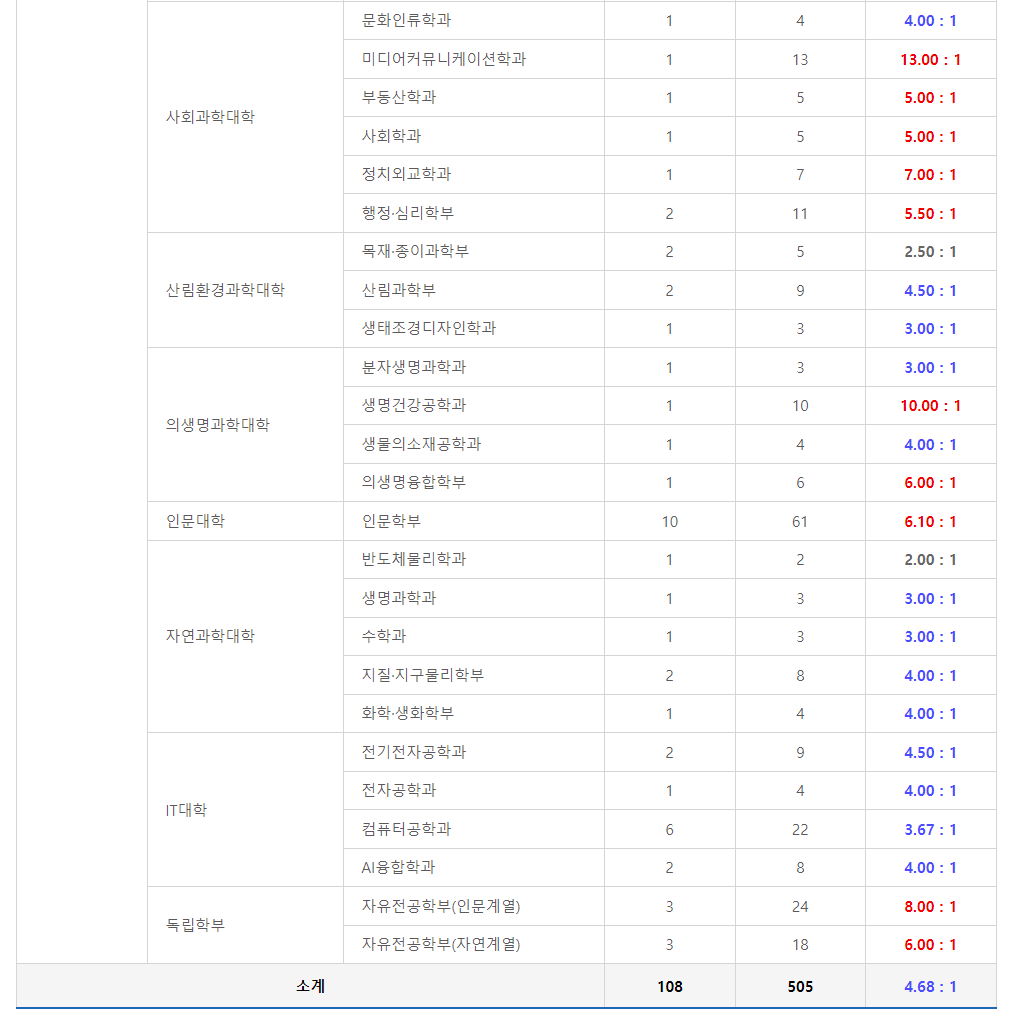The width and height of the screenshot is (1016, 1024).
Task: Select the 문화인류학과 department cell
Action: pos(403,20)
